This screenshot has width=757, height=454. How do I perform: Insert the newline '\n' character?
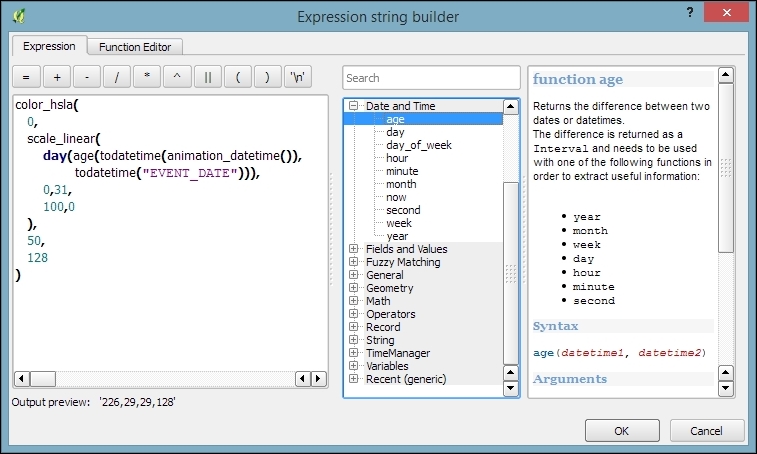298,77
